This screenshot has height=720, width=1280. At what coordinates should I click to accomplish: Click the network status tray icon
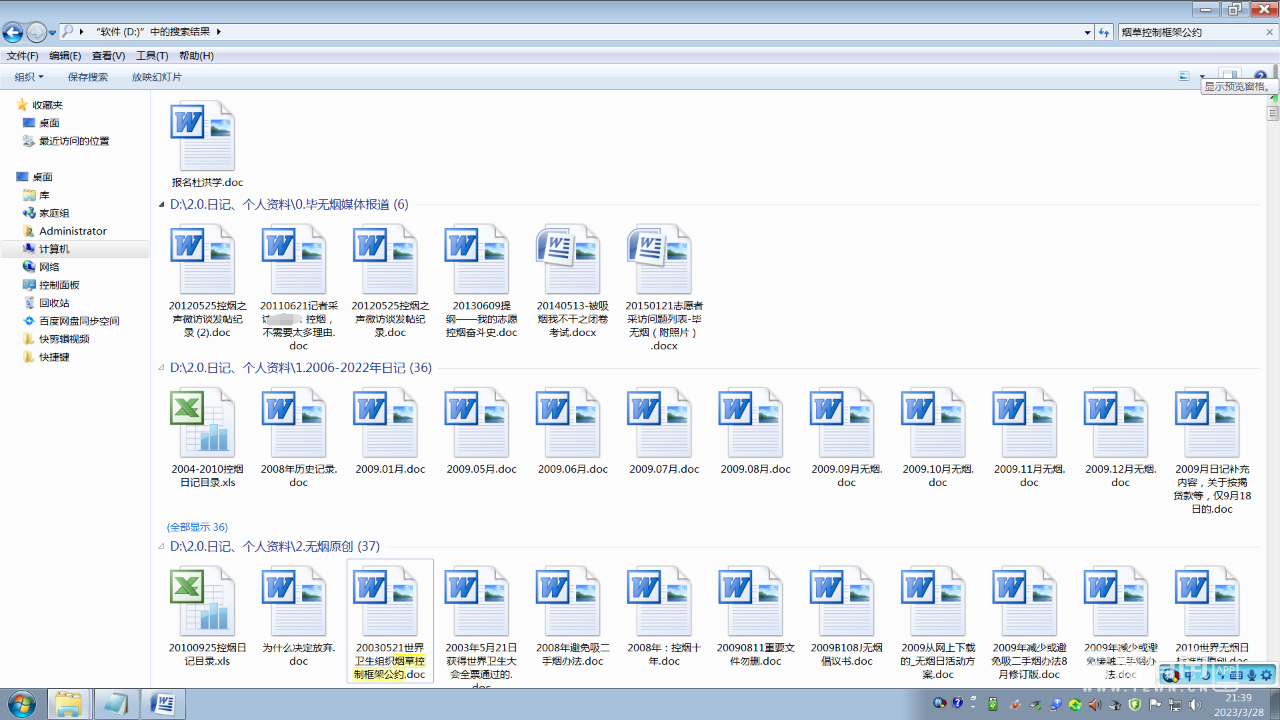pyautogui.click(x=1174, y=707)
